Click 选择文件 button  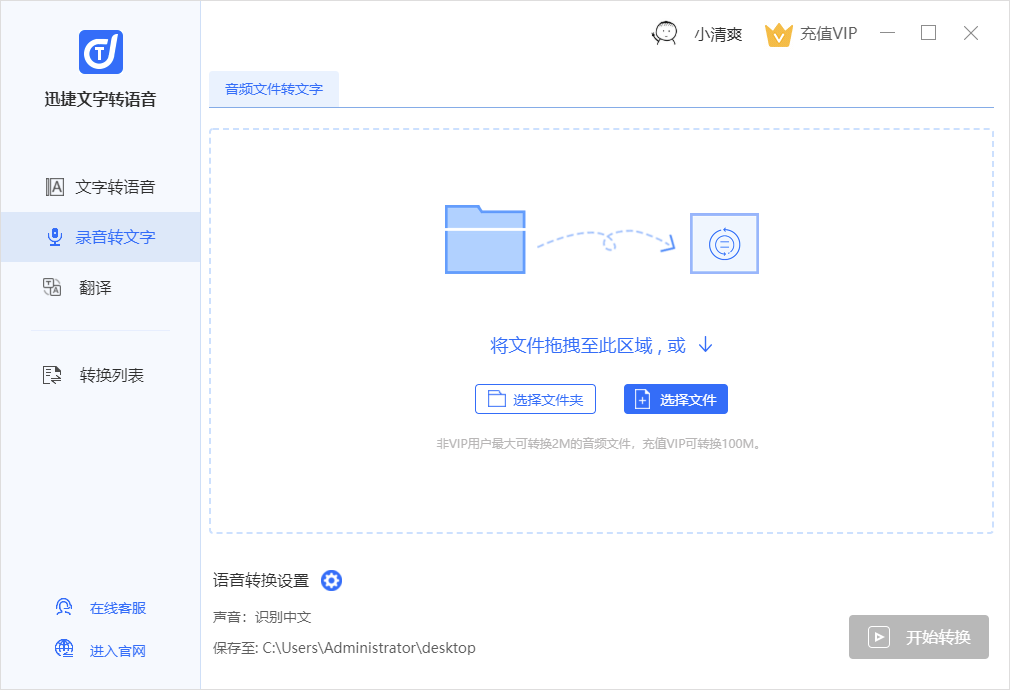pyautogui.click(x=676, y=399)
